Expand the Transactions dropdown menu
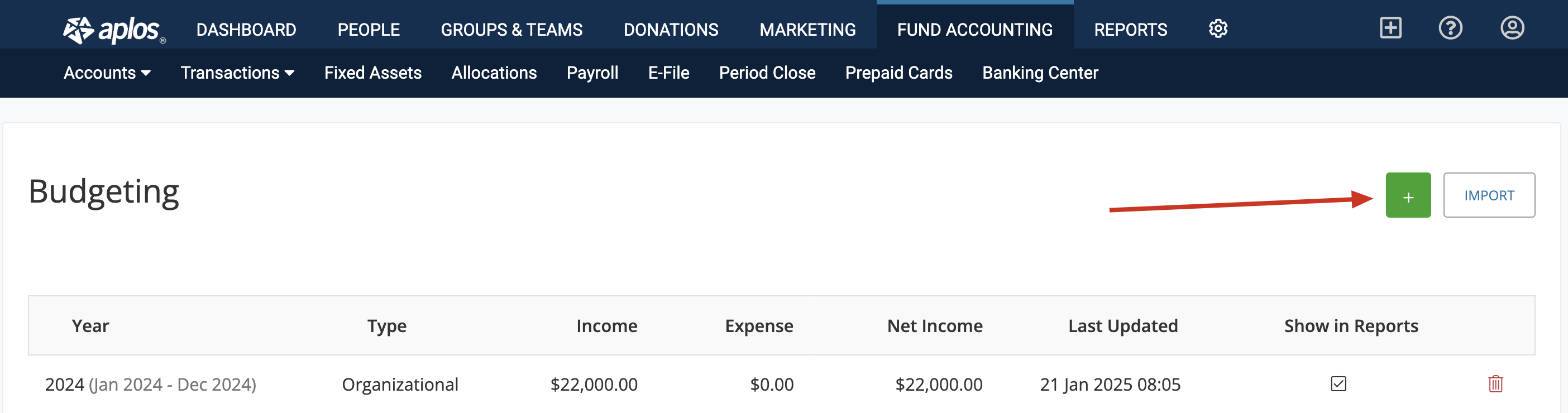This screenshot has height=413, width=1568. [x=237, y=73]
